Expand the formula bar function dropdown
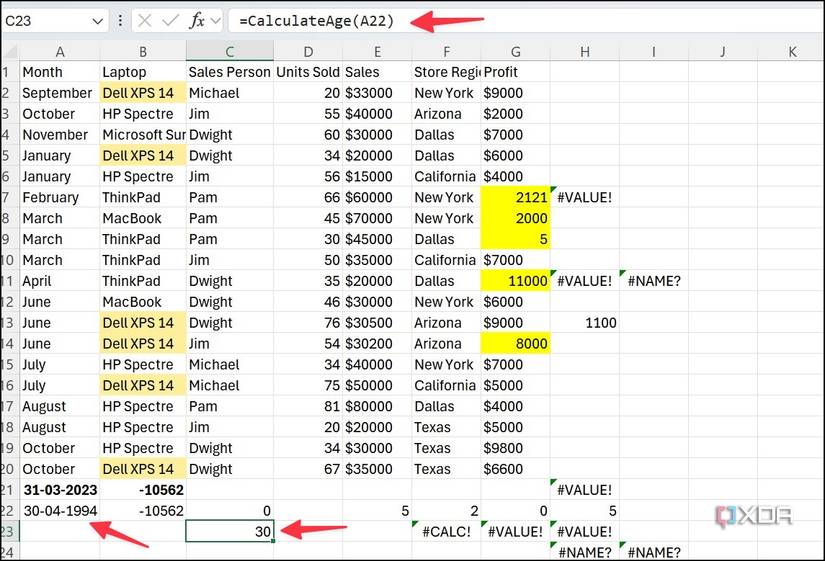 (215, 21)
